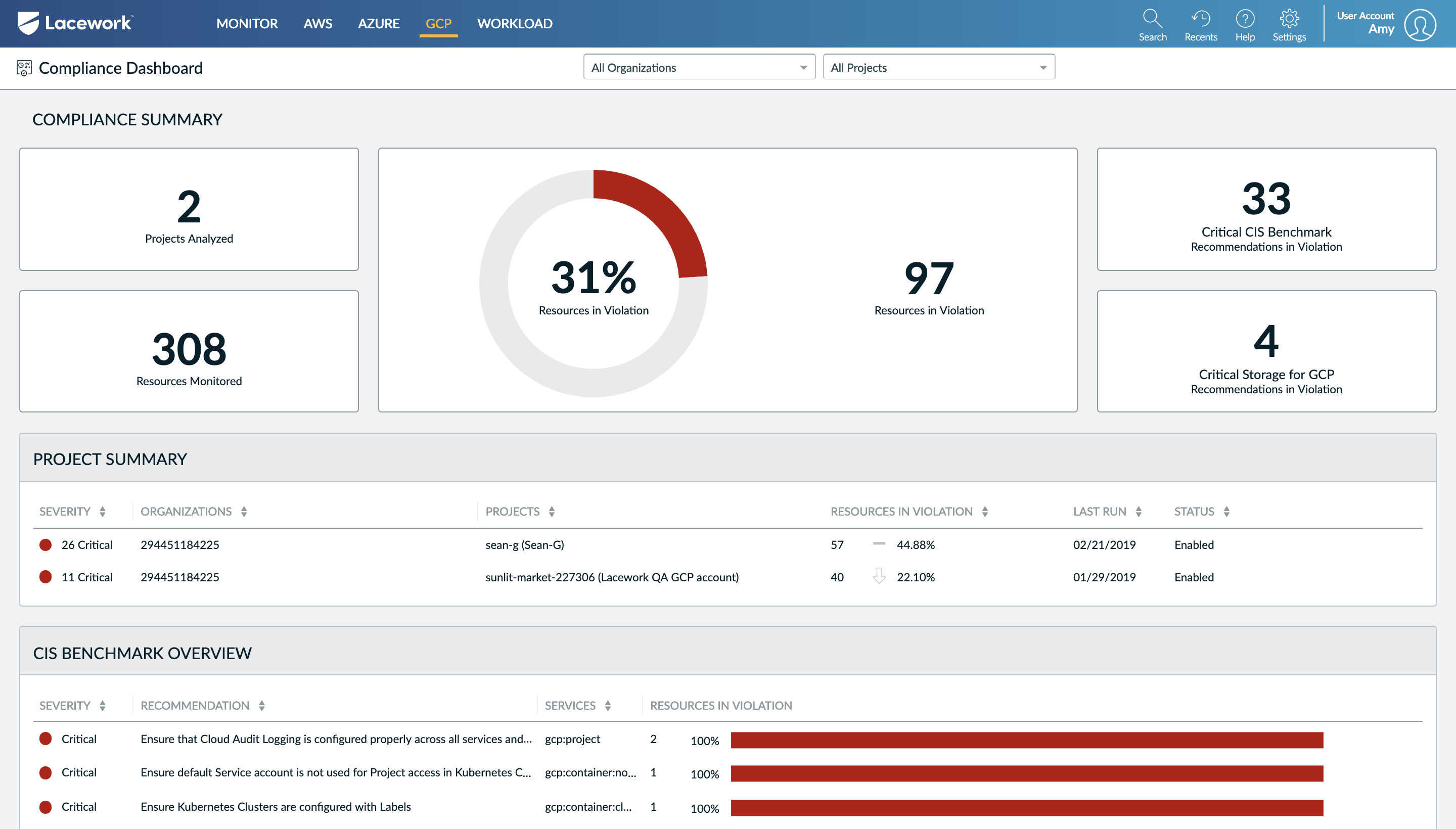This screenshot has width=1456, height=829.
Task: Expand the All Organizations dropdown
Action: [x=699, y=67]
